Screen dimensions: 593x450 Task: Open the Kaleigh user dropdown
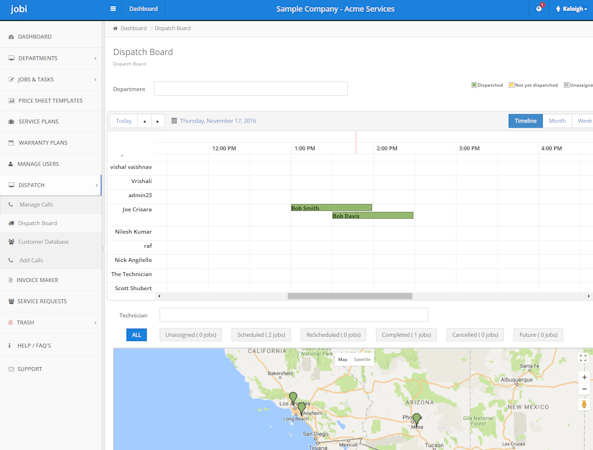[x=571, y=9]
